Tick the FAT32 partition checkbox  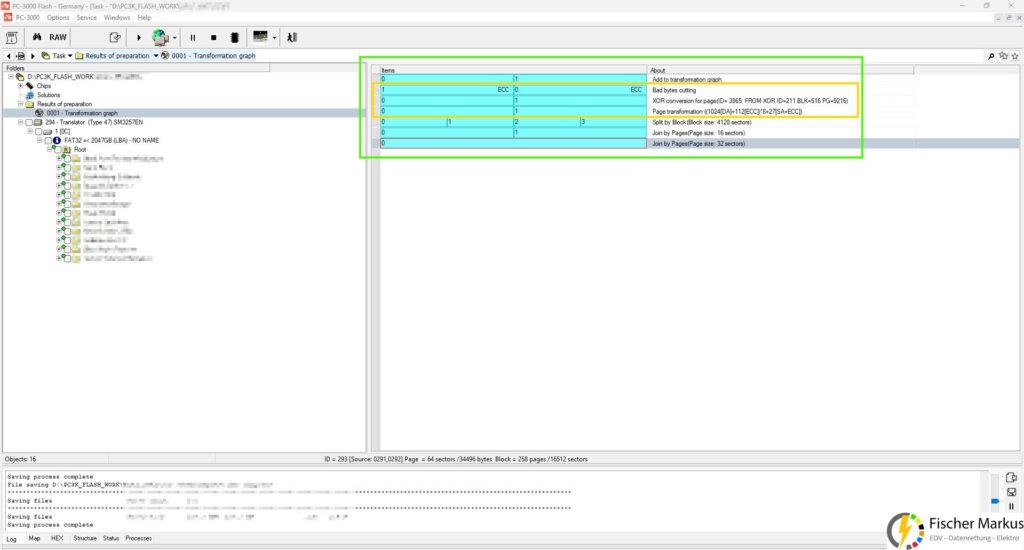[46, 140]
